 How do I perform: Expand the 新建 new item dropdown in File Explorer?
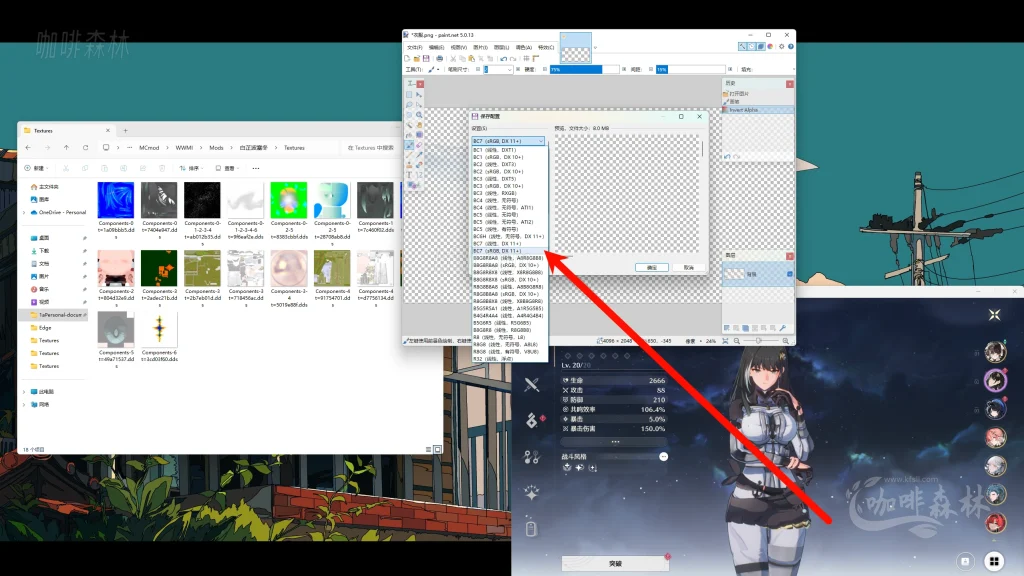(37, 168)
